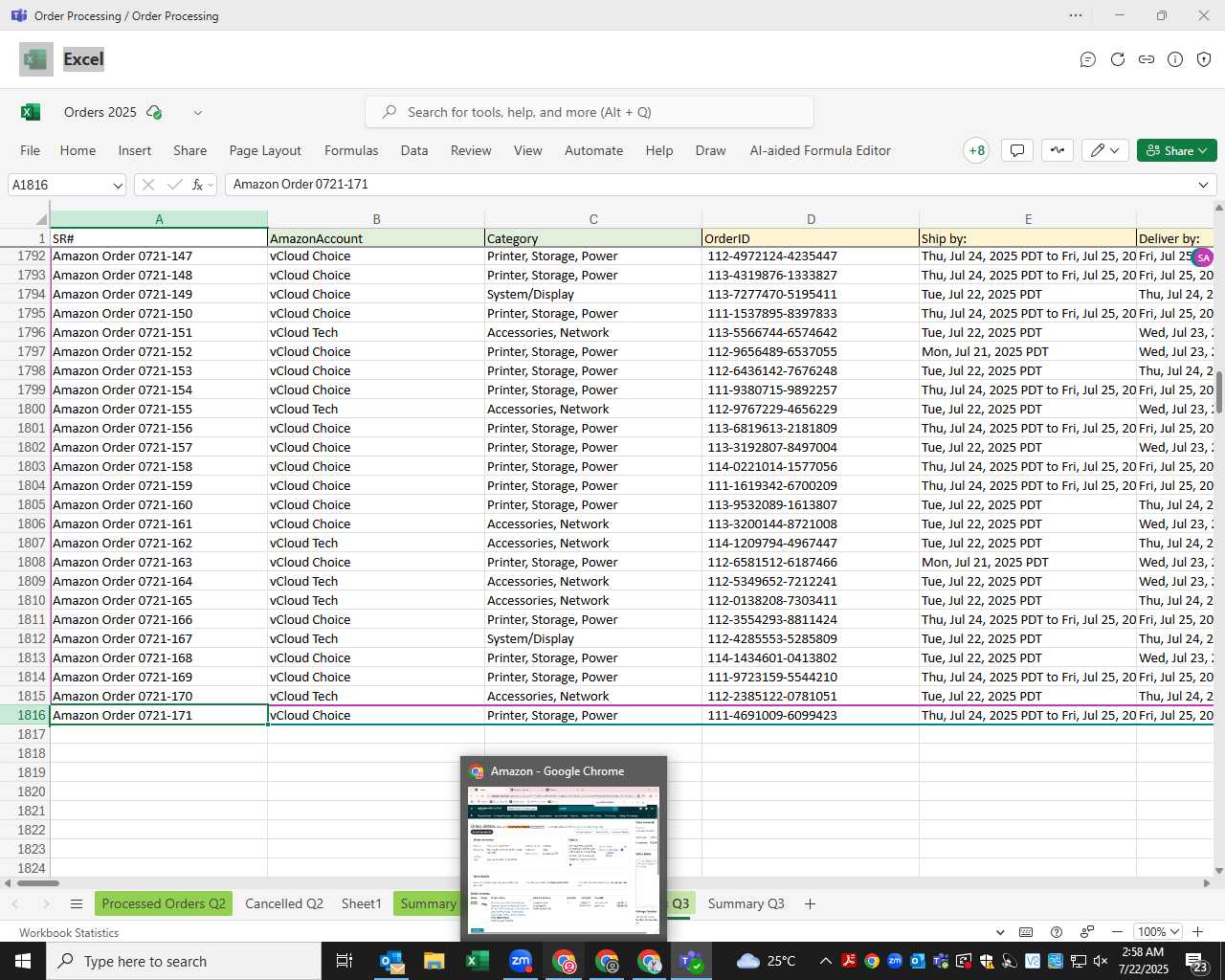The width and height of the screenshot is (1225, 980).
Task: Click into the formula bar text
Action: (x=708, y=185)
